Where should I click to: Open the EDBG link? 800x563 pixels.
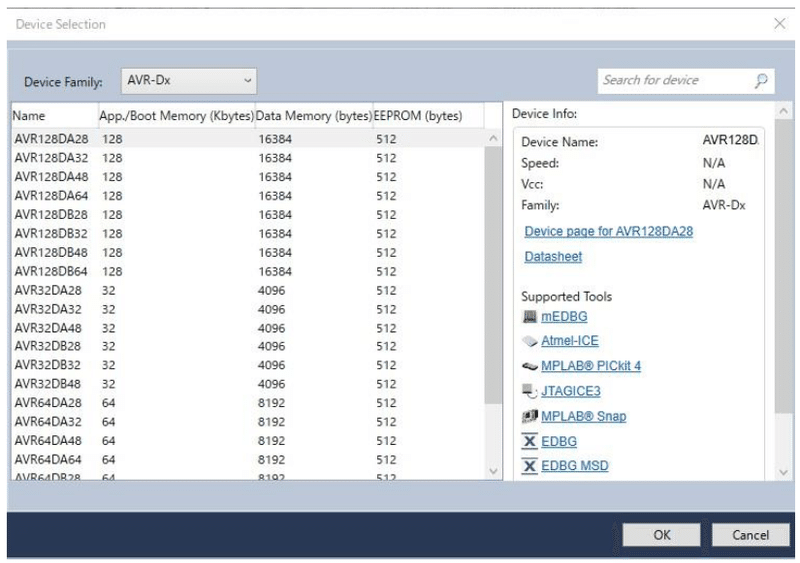[x=559, y=441]
